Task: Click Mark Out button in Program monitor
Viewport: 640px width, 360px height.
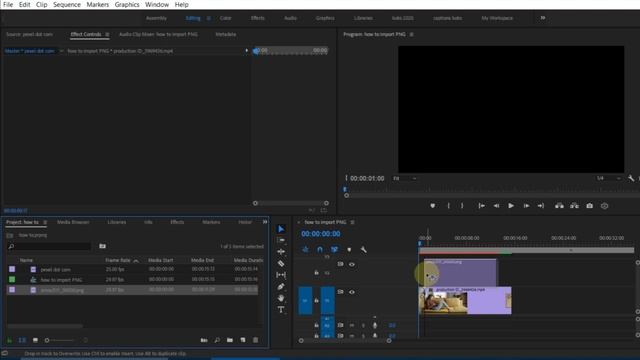Action: coord(462,206)
